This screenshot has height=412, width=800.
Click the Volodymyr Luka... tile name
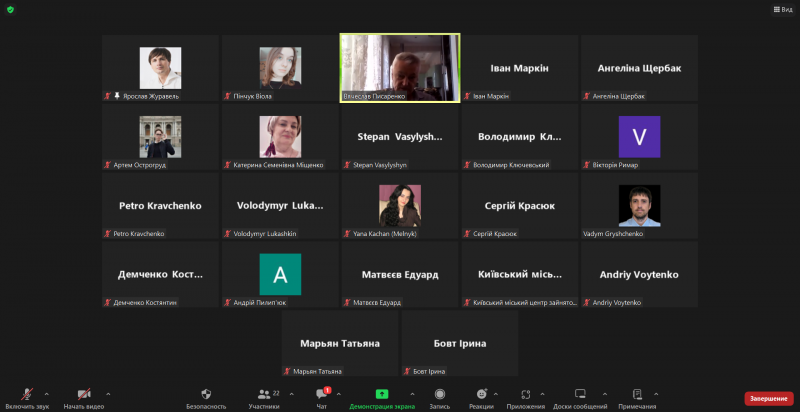click(280, 206)
